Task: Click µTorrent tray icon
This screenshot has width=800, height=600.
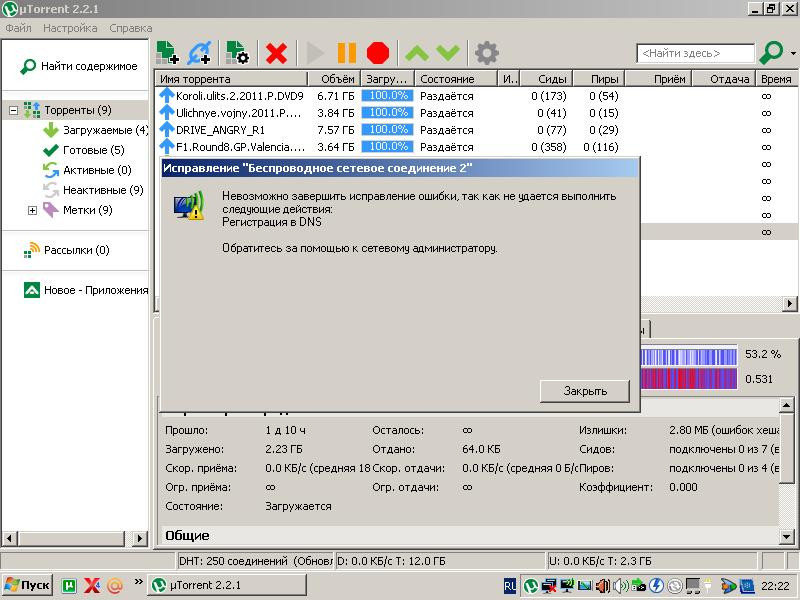Action: pos(531,586)
